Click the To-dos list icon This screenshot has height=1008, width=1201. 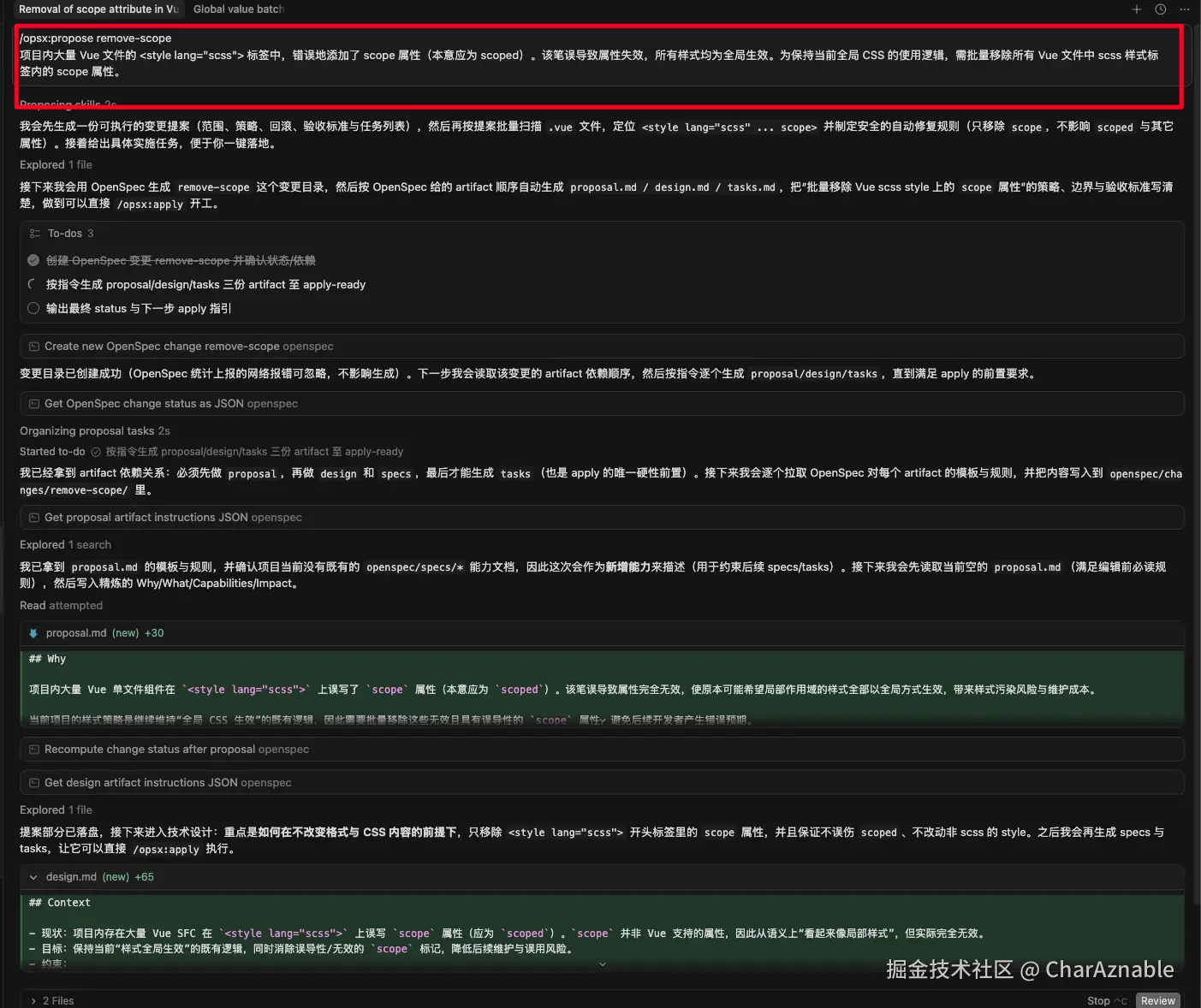point(35,234)
